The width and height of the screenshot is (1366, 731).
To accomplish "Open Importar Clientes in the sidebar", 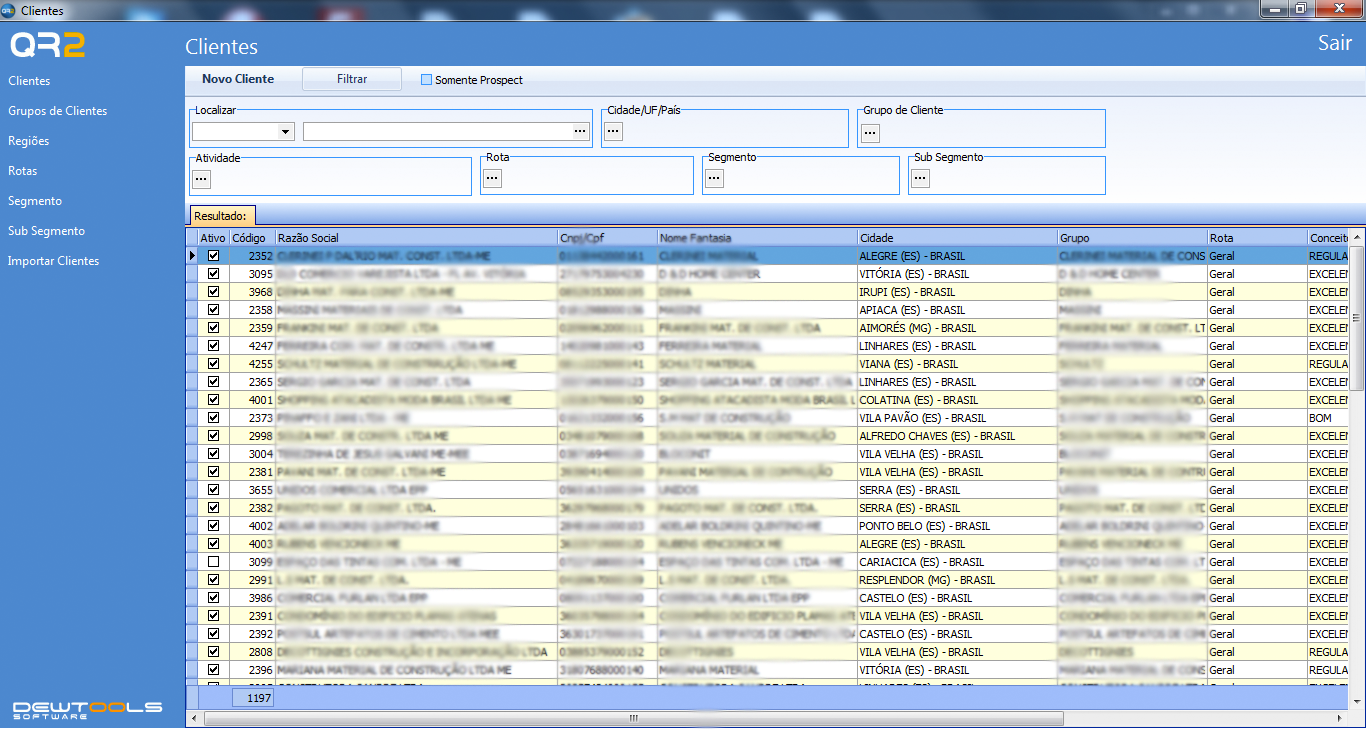I will (x=54, y=261).
